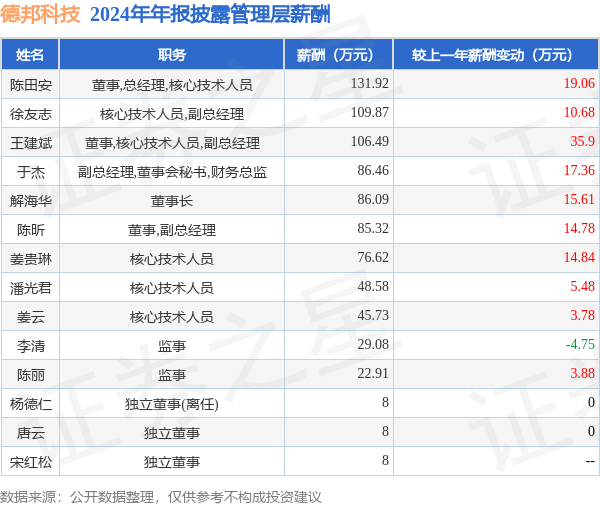Click the 职务 column header
The image size is (600, 506).
tap(172, 55)
